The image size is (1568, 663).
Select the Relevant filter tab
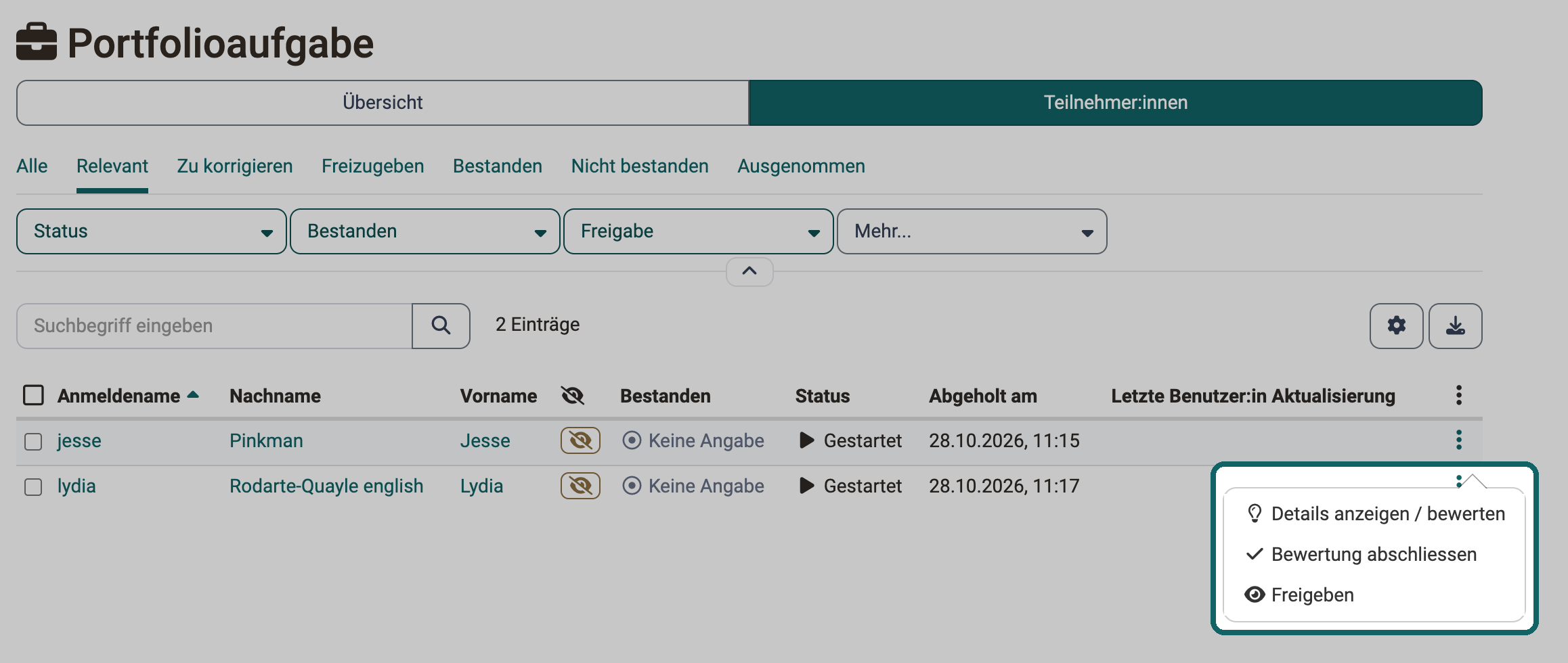click(x=112, y=166)
